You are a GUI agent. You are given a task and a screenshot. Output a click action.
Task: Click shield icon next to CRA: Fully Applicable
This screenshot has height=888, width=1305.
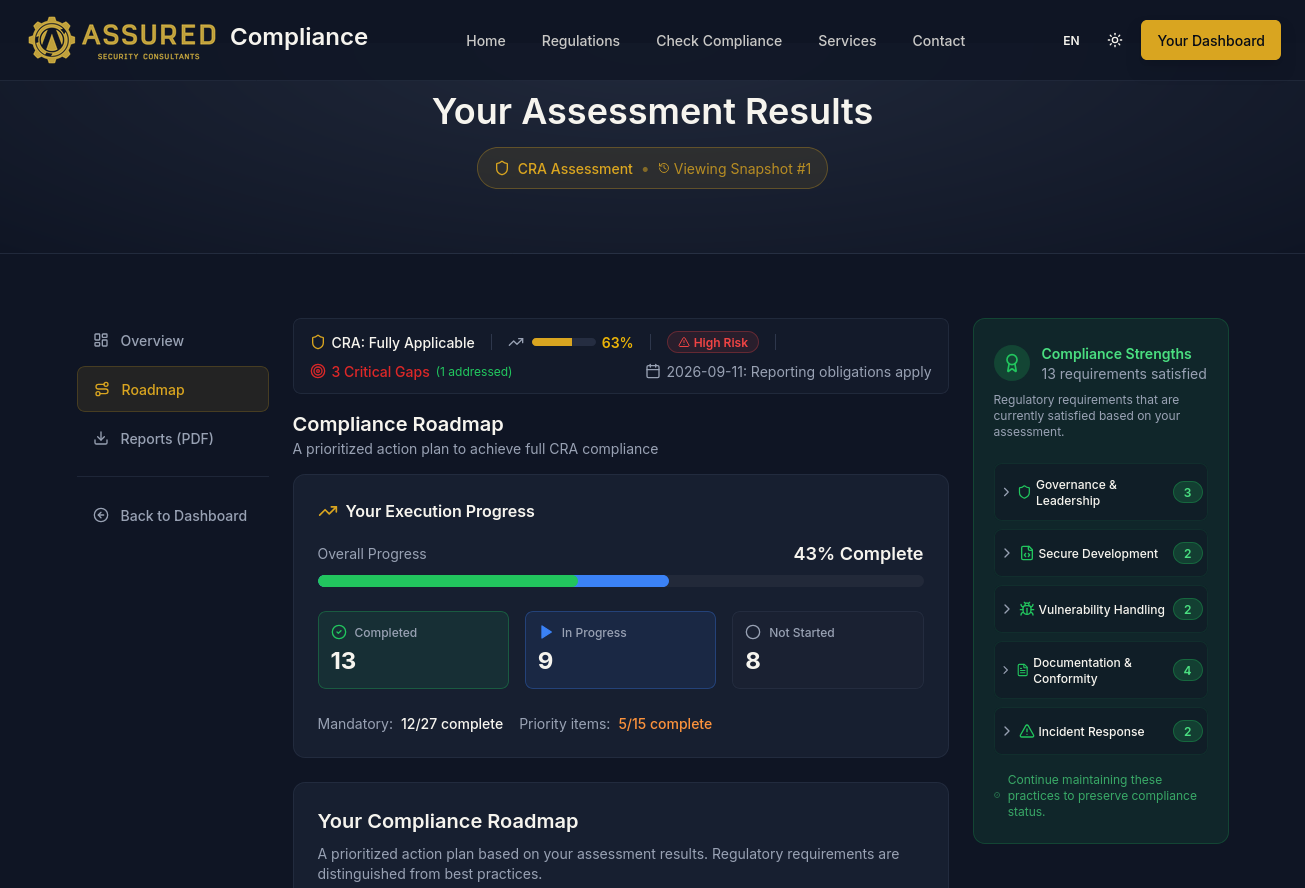point(318,342)
